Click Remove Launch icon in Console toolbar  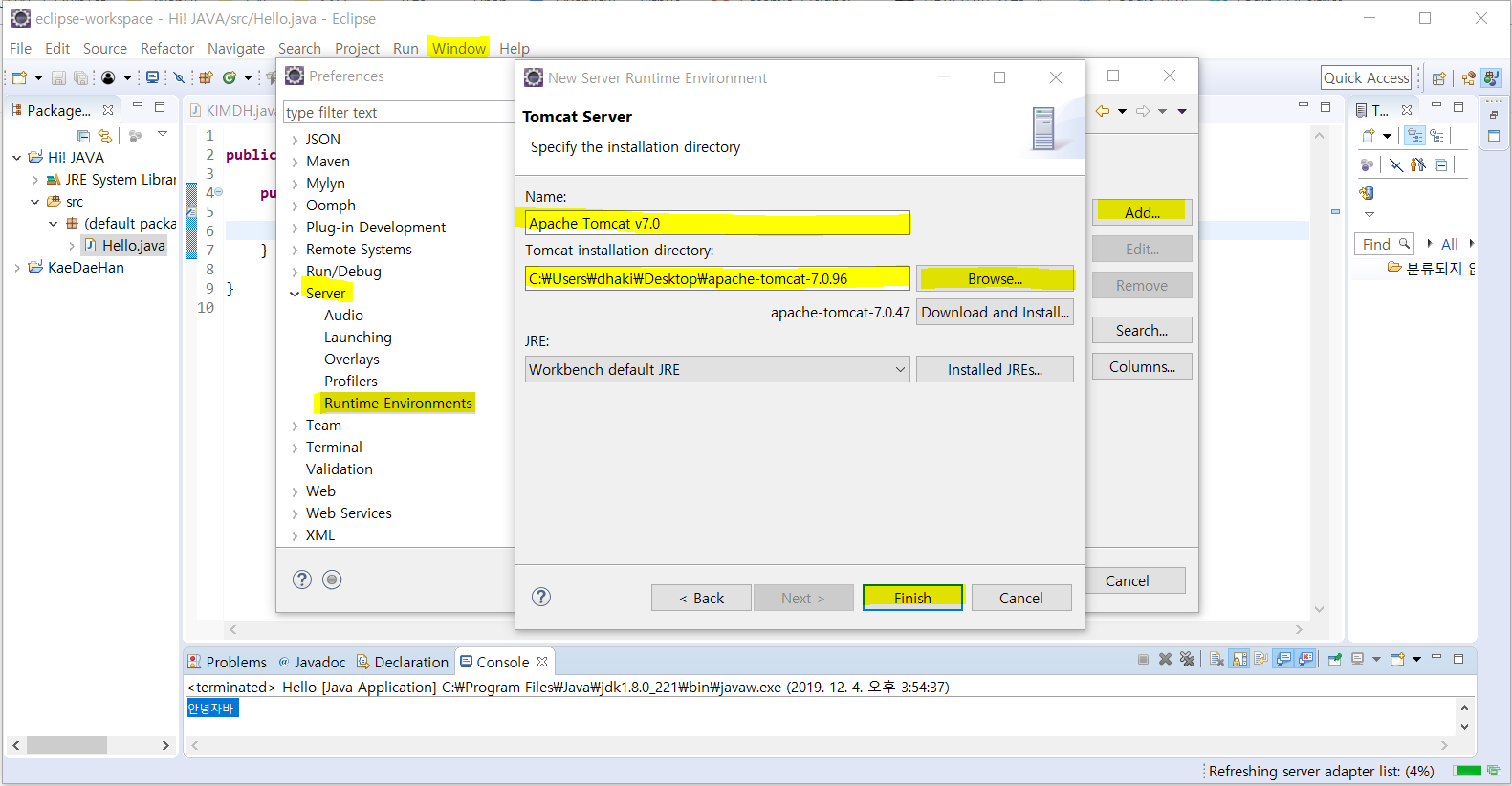[1165, 659]
